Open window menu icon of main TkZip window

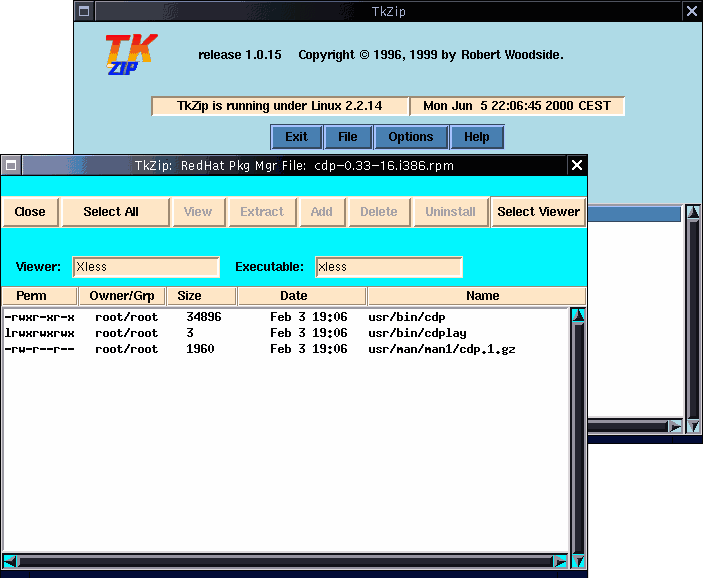tap(84, 11)
